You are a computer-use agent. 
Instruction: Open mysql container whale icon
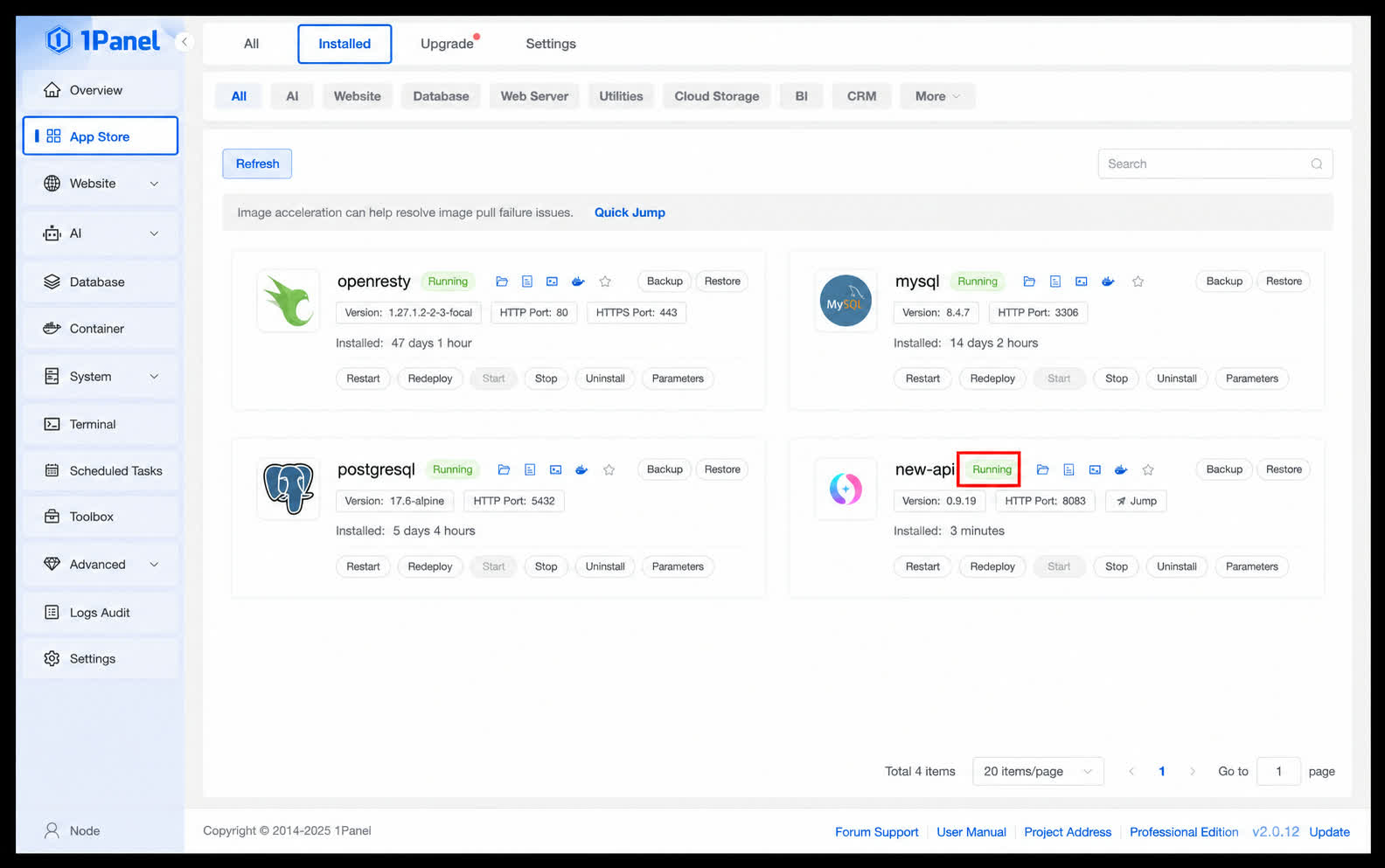click(x=1108, y=281)
